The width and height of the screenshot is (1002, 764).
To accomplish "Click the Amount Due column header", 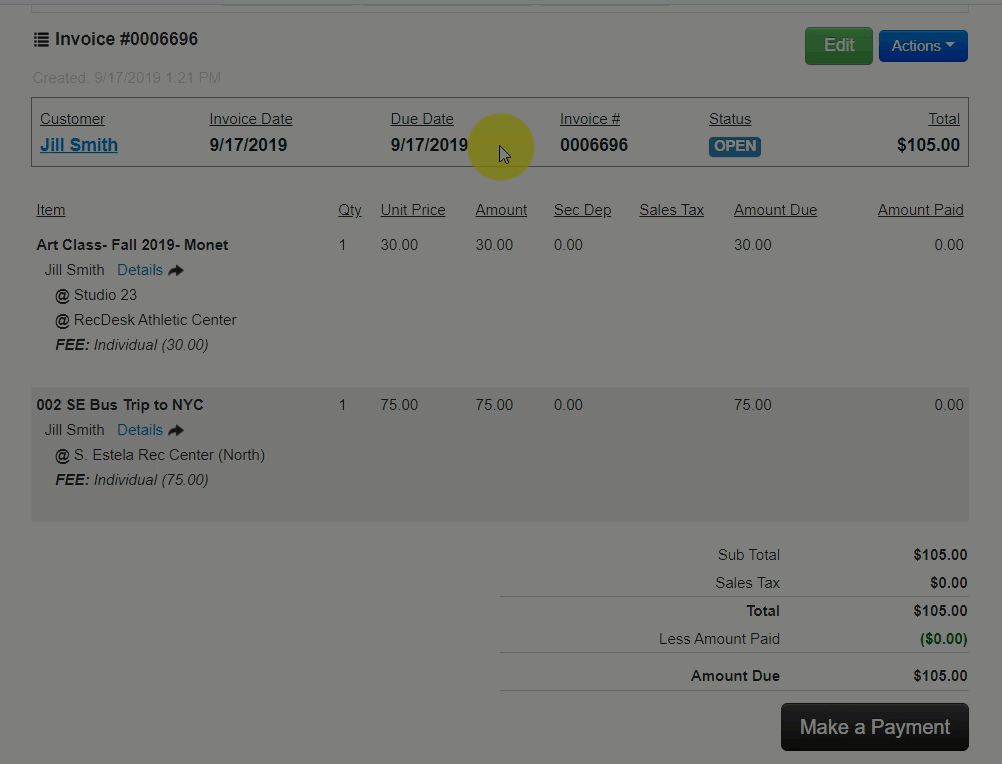I will [x=775, y=210].
